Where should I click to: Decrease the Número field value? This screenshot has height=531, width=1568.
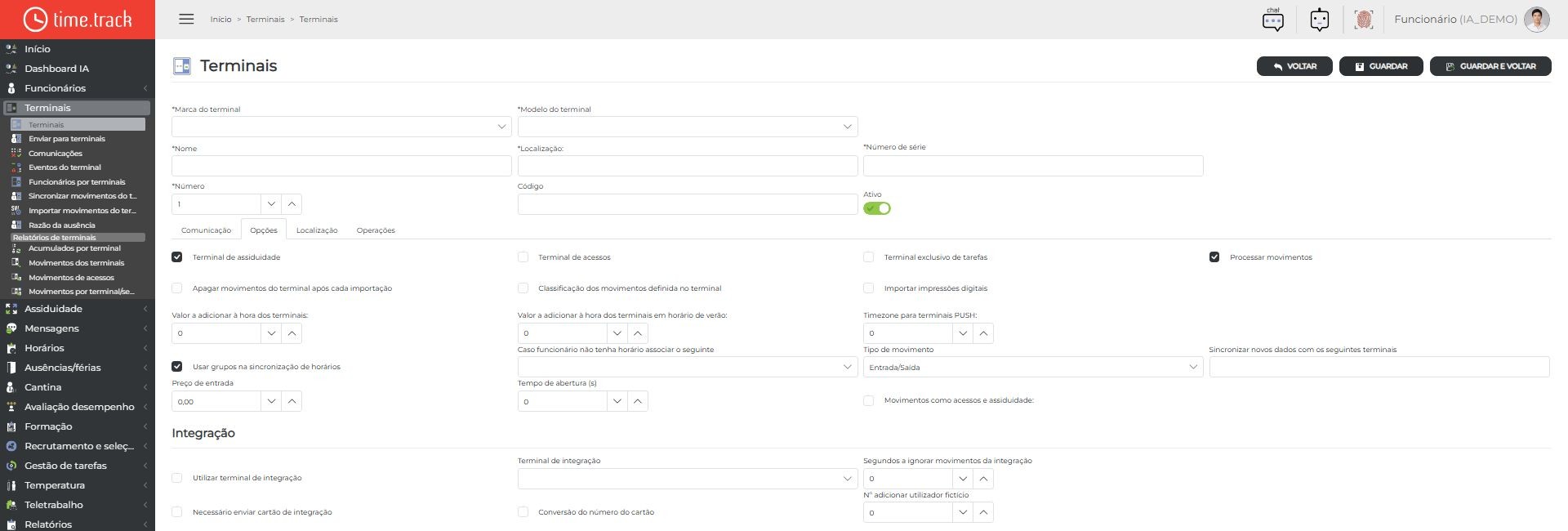coord(271,204)
